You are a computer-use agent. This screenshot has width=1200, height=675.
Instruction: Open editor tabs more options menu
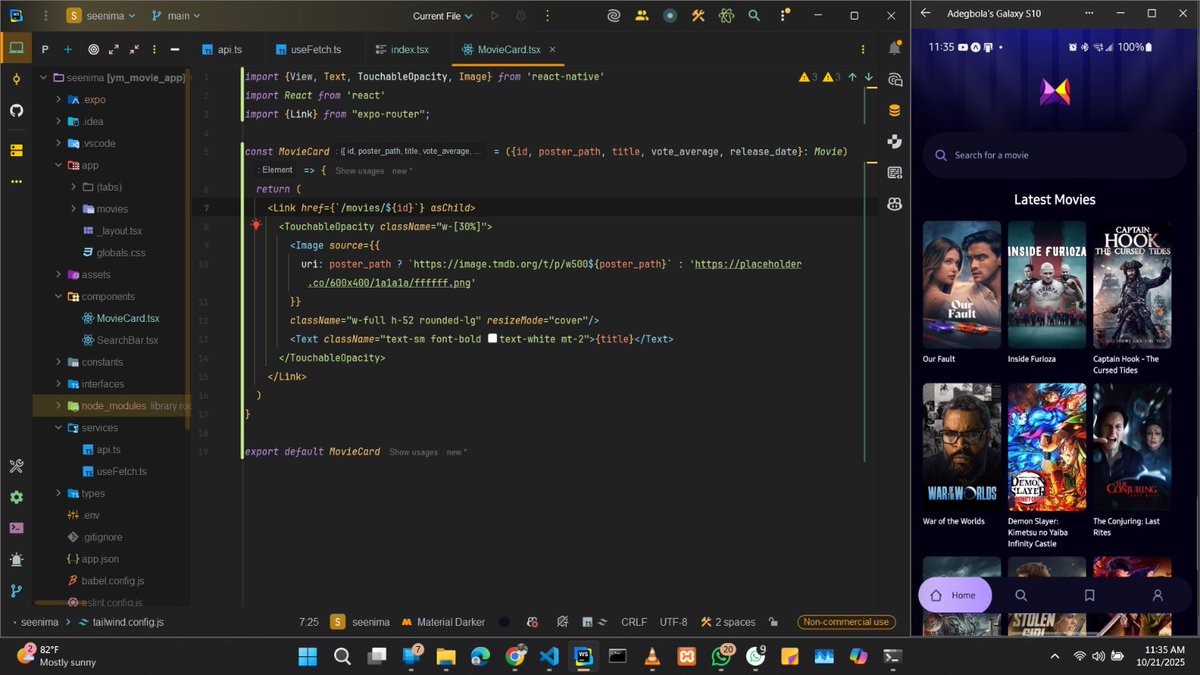click(864, 49)
